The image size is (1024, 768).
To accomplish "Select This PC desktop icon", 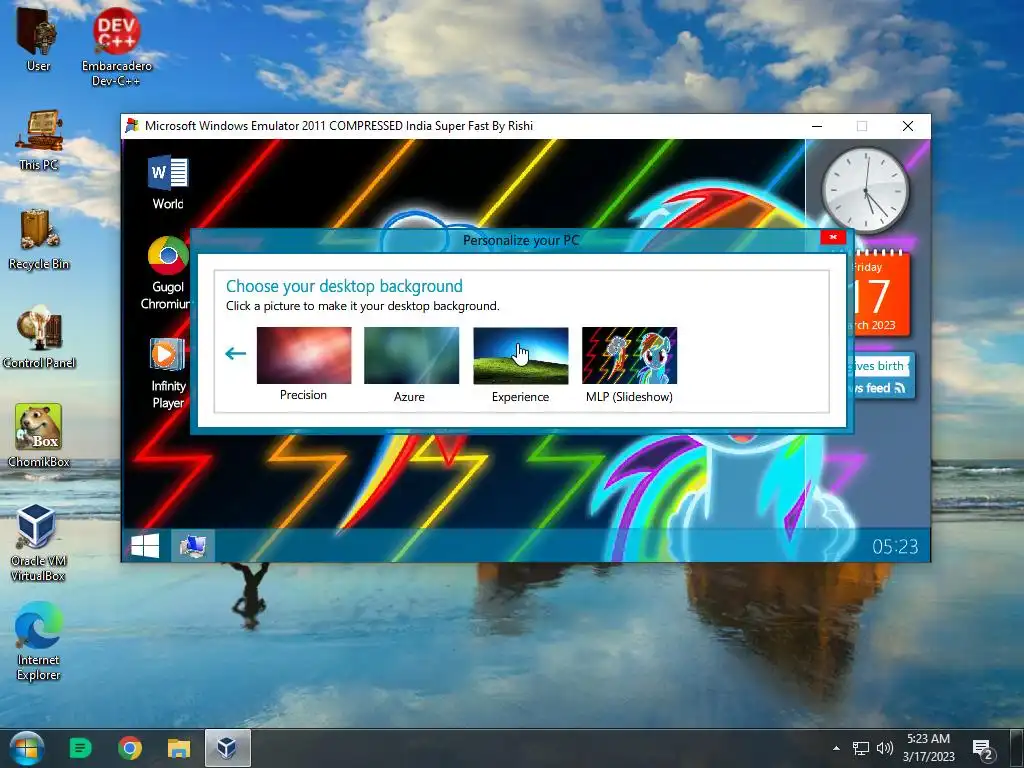I will click(39, 140).
